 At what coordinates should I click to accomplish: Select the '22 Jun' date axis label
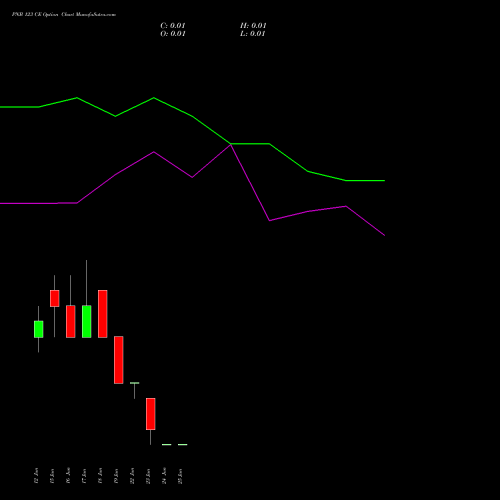tap(132, 476)
